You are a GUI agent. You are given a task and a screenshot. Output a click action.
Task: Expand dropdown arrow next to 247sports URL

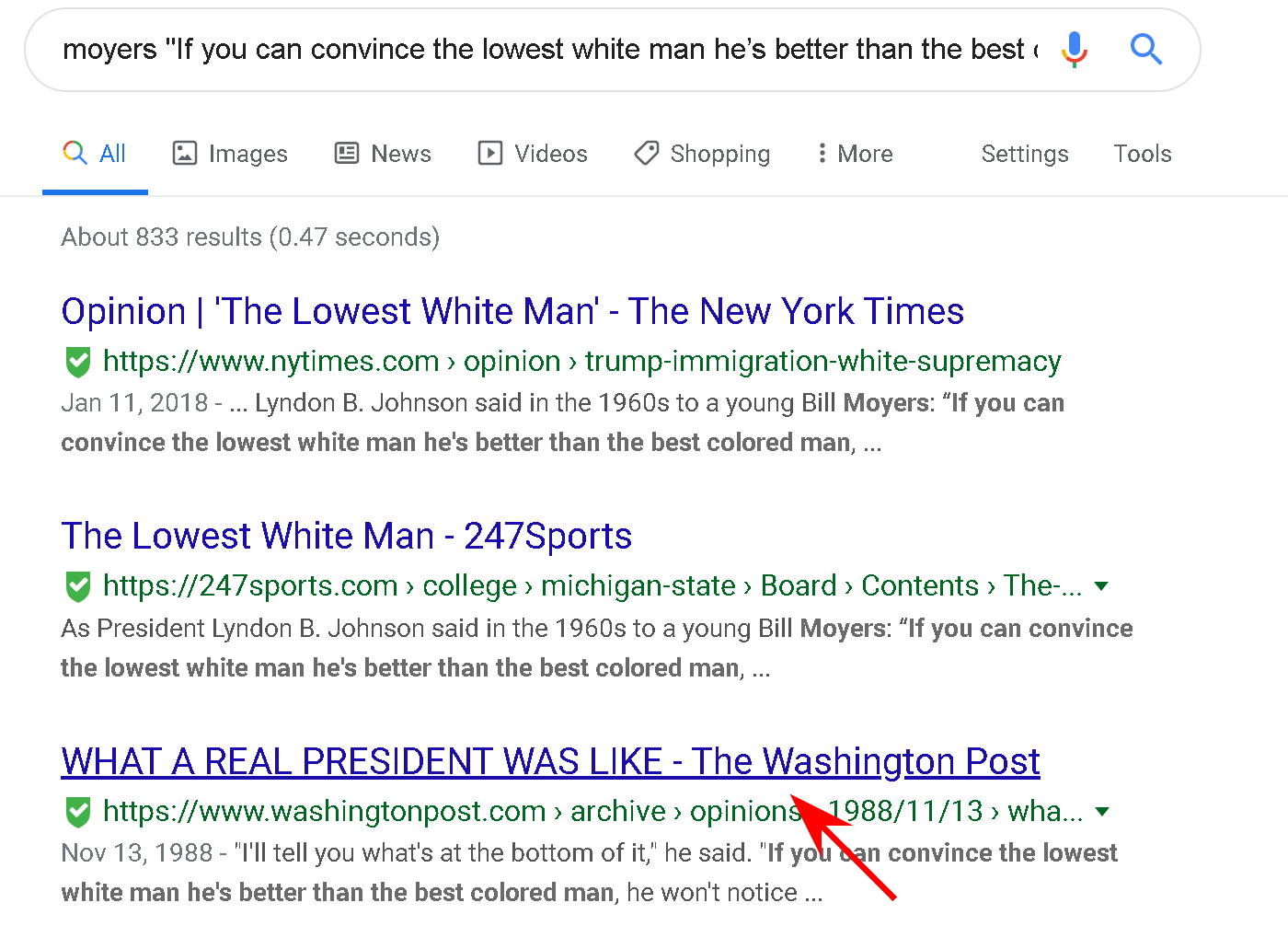point(1101,586)
